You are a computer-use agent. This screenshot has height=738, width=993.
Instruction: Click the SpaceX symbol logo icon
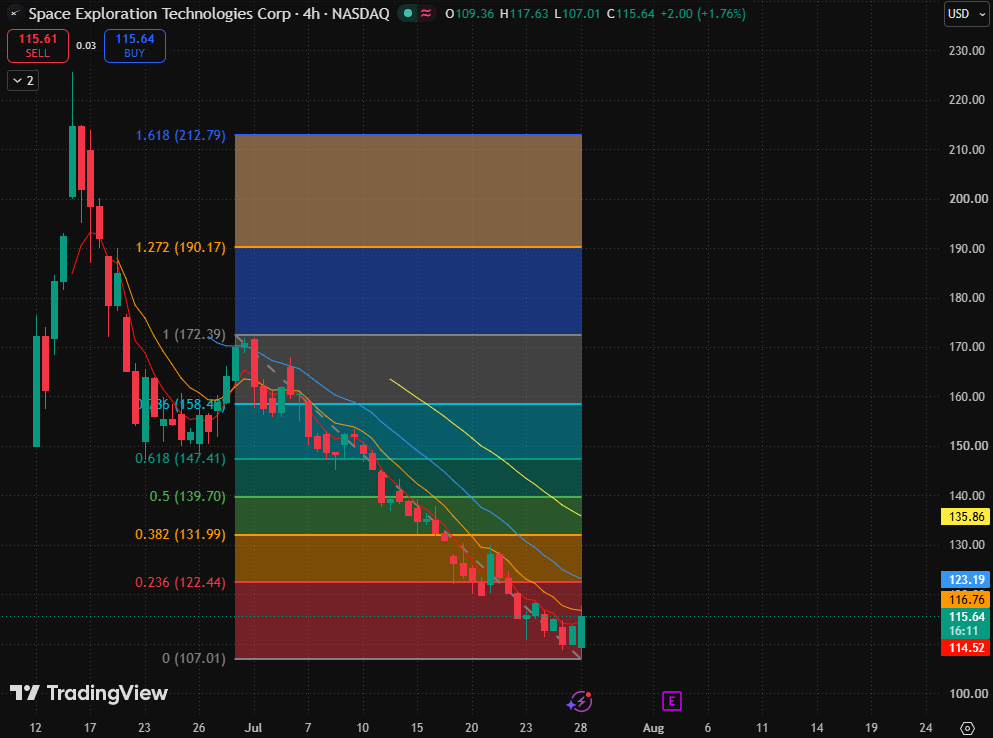(x=15, y=13)
